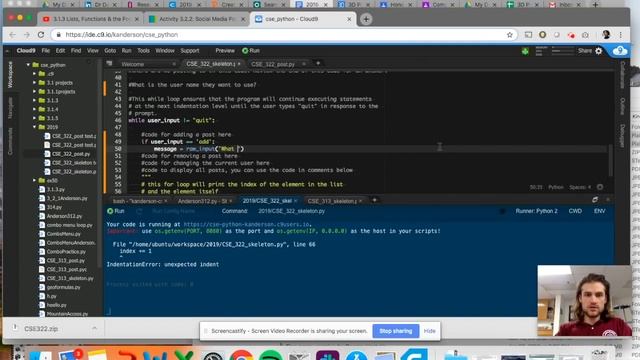Open the Find menu

click(76, 51)
